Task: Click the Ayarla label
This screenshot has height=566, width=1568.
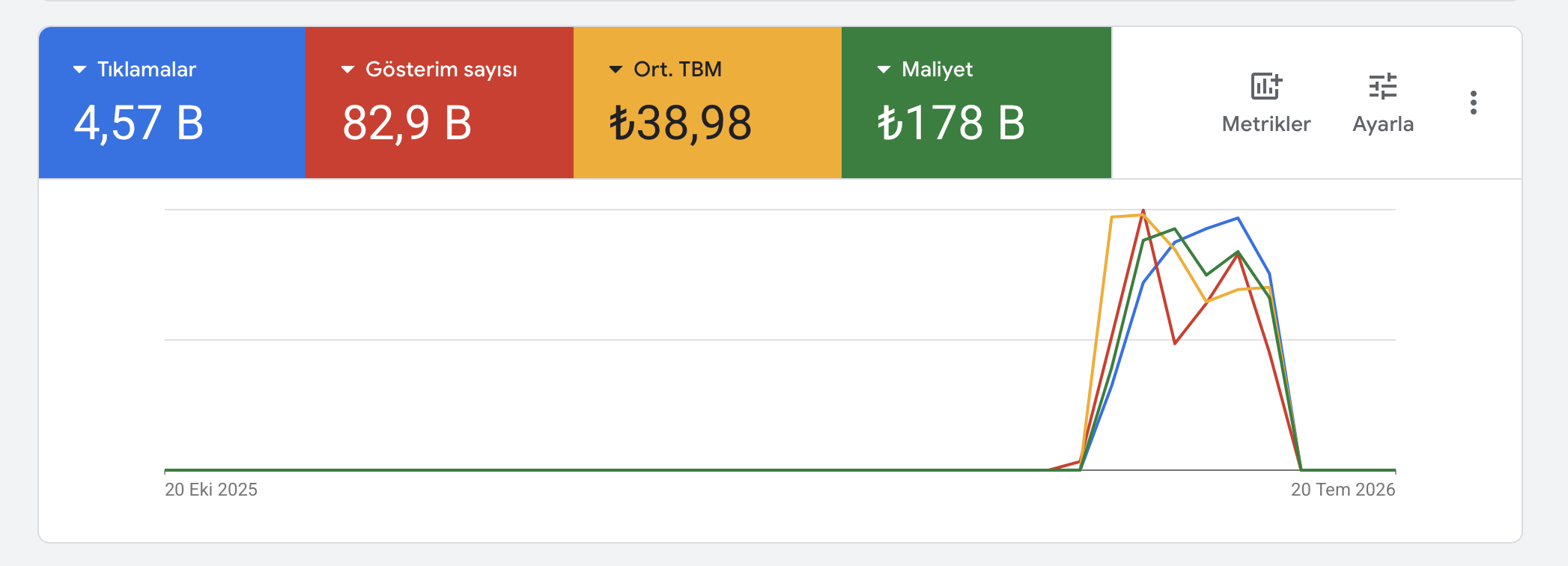Action: click(x=1383, y=124)
